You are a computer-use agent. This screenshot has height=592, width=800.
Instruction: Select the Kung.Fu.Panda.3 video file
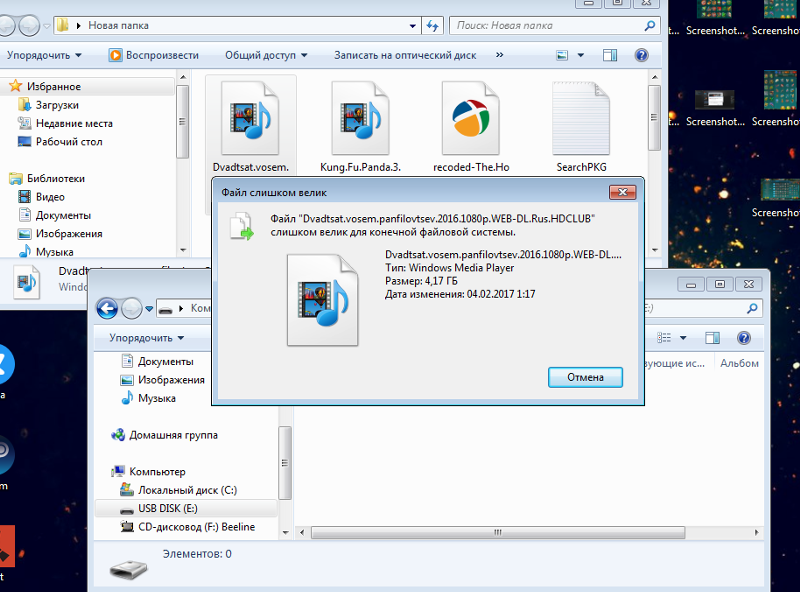point(360,128)
